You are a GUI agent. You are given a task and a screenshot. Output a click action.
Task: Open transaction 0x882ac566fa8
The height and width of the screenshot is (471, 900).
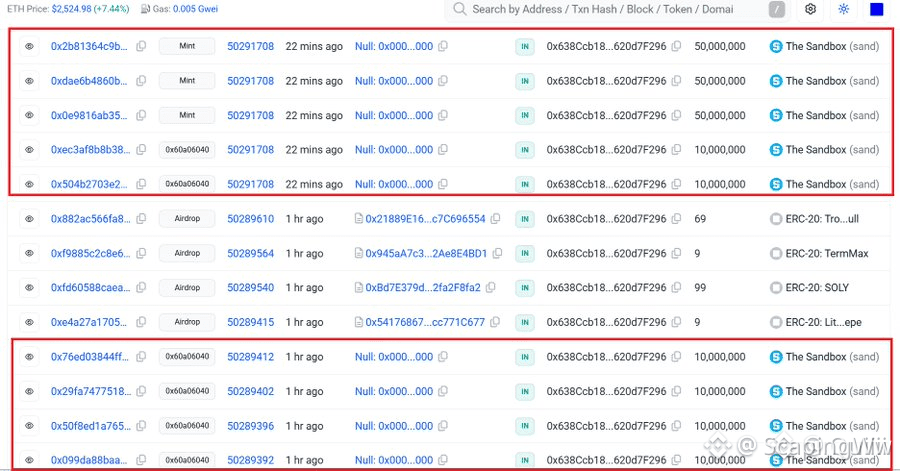click(x=90, y=219)
